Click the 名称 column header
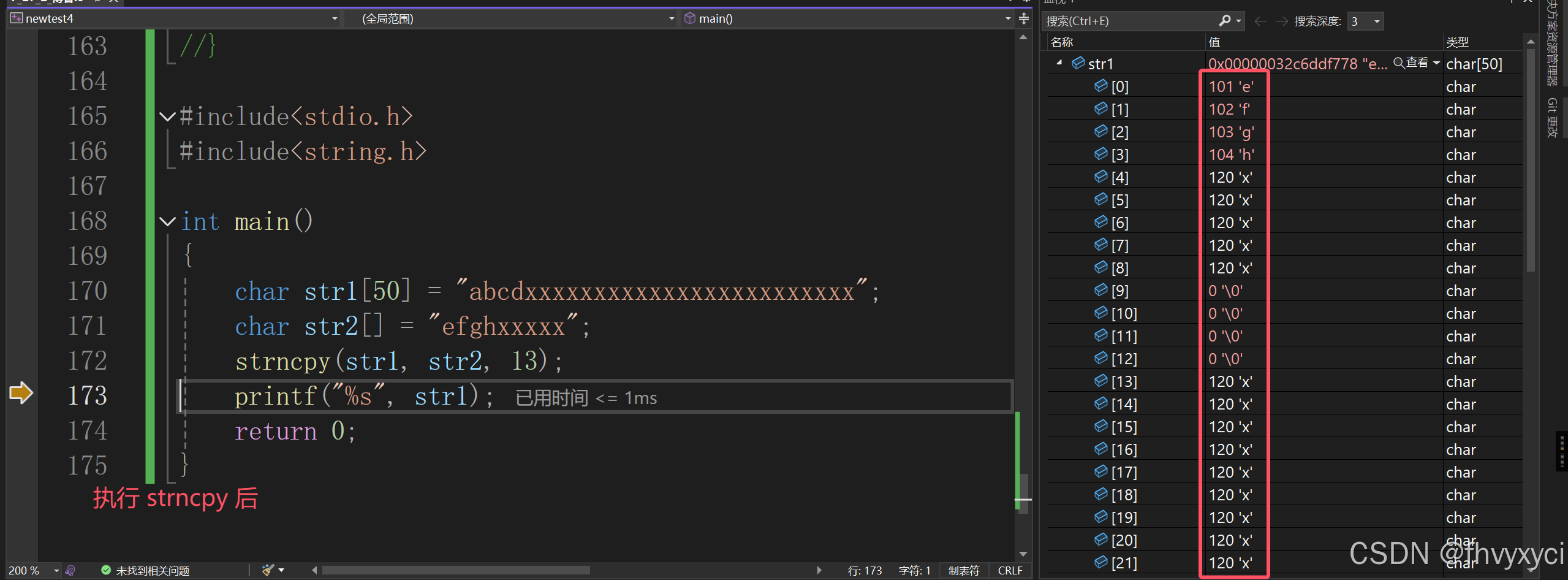Image resolution: width=1568 pixels, height=580 pixels. [x=1062, y=42]
